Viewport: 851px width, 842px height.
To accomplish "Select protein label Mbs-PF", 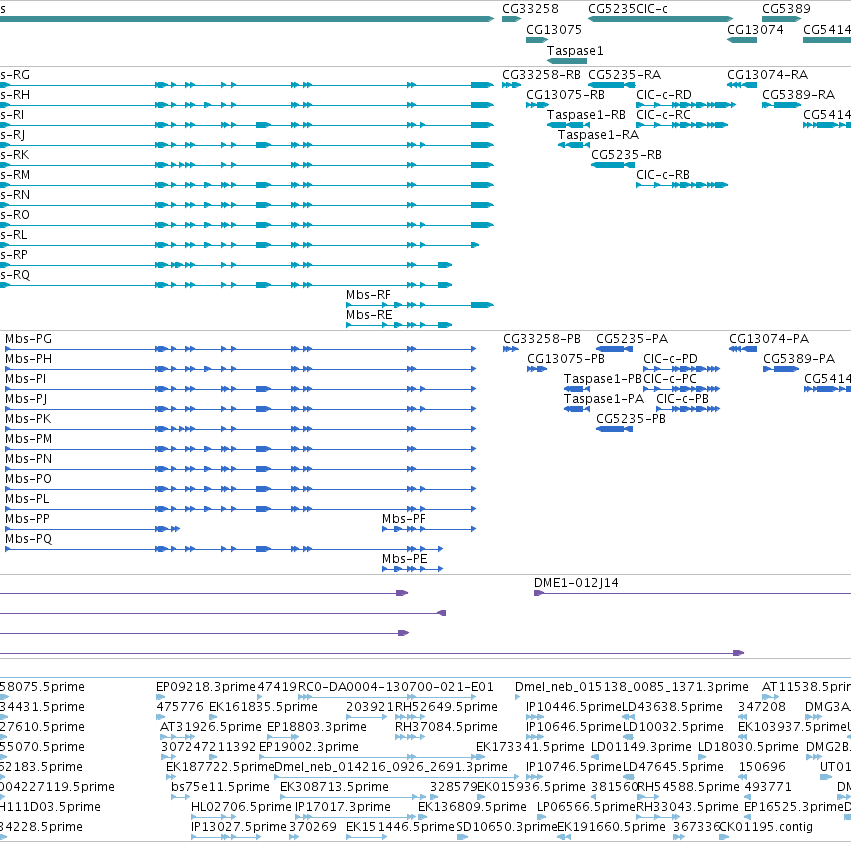I will click(x=403, y=519).
